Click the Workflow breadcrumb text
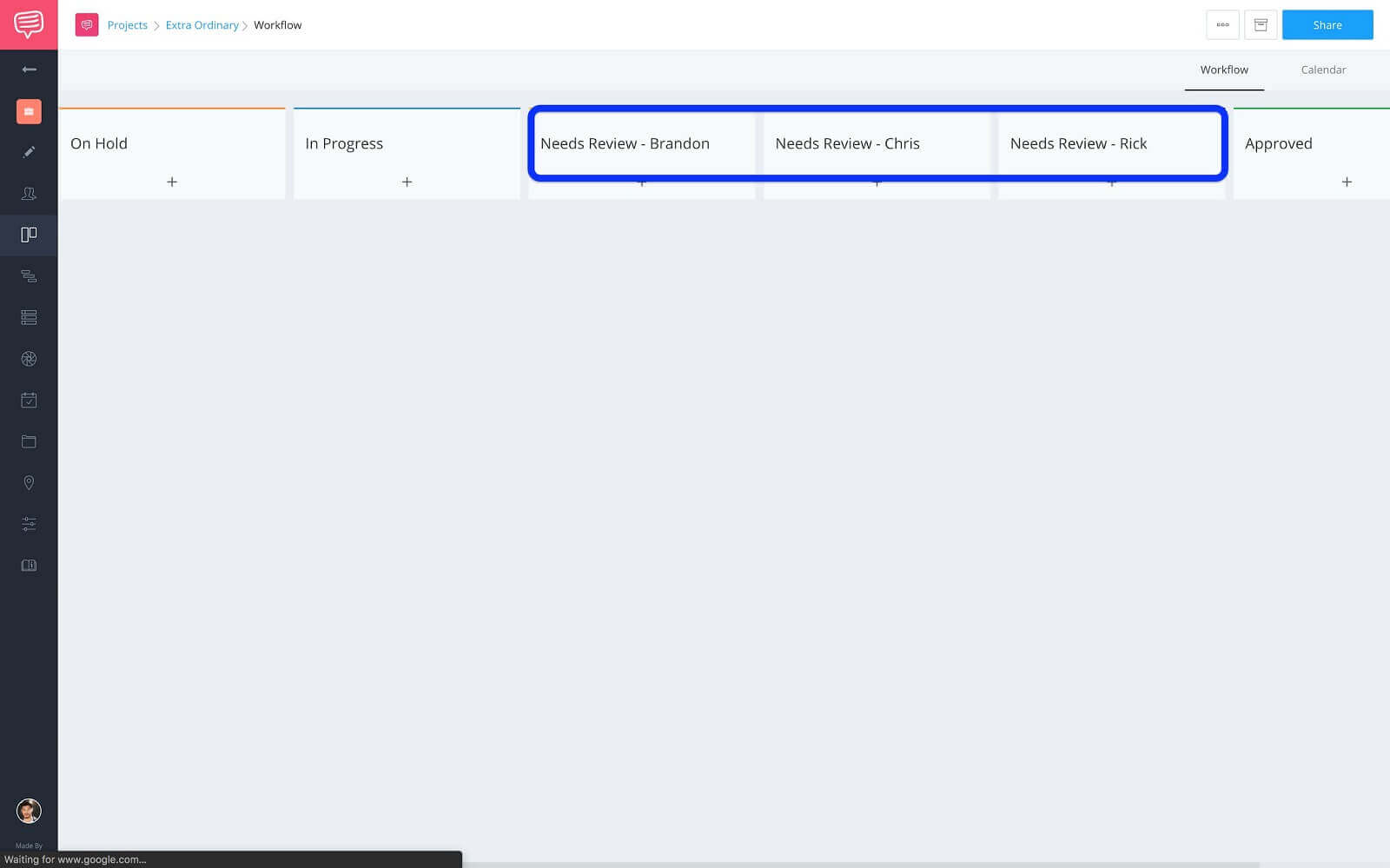 (x=277, y=25)
